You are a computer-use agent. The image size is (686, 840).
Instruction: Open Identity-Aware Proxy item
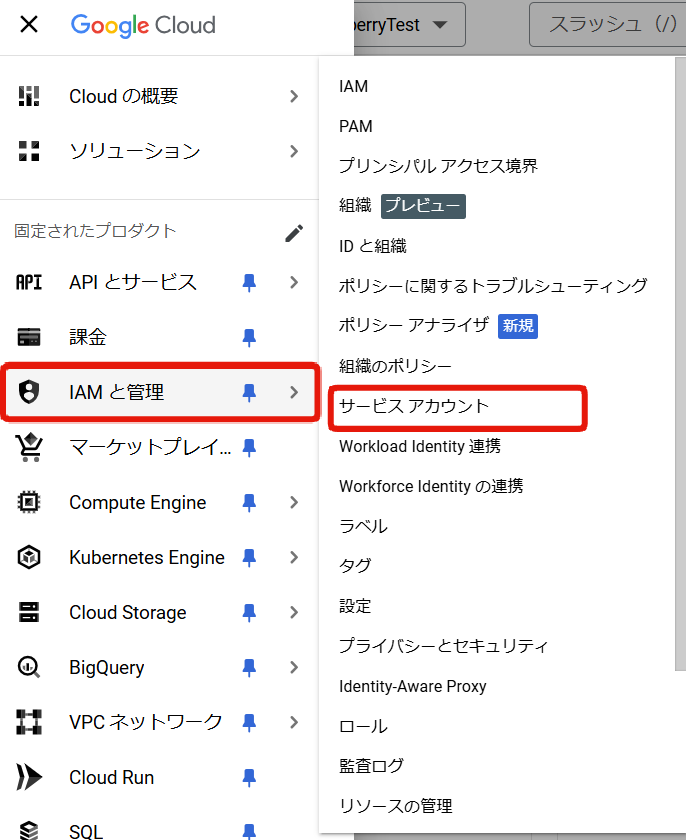point(413,686)
